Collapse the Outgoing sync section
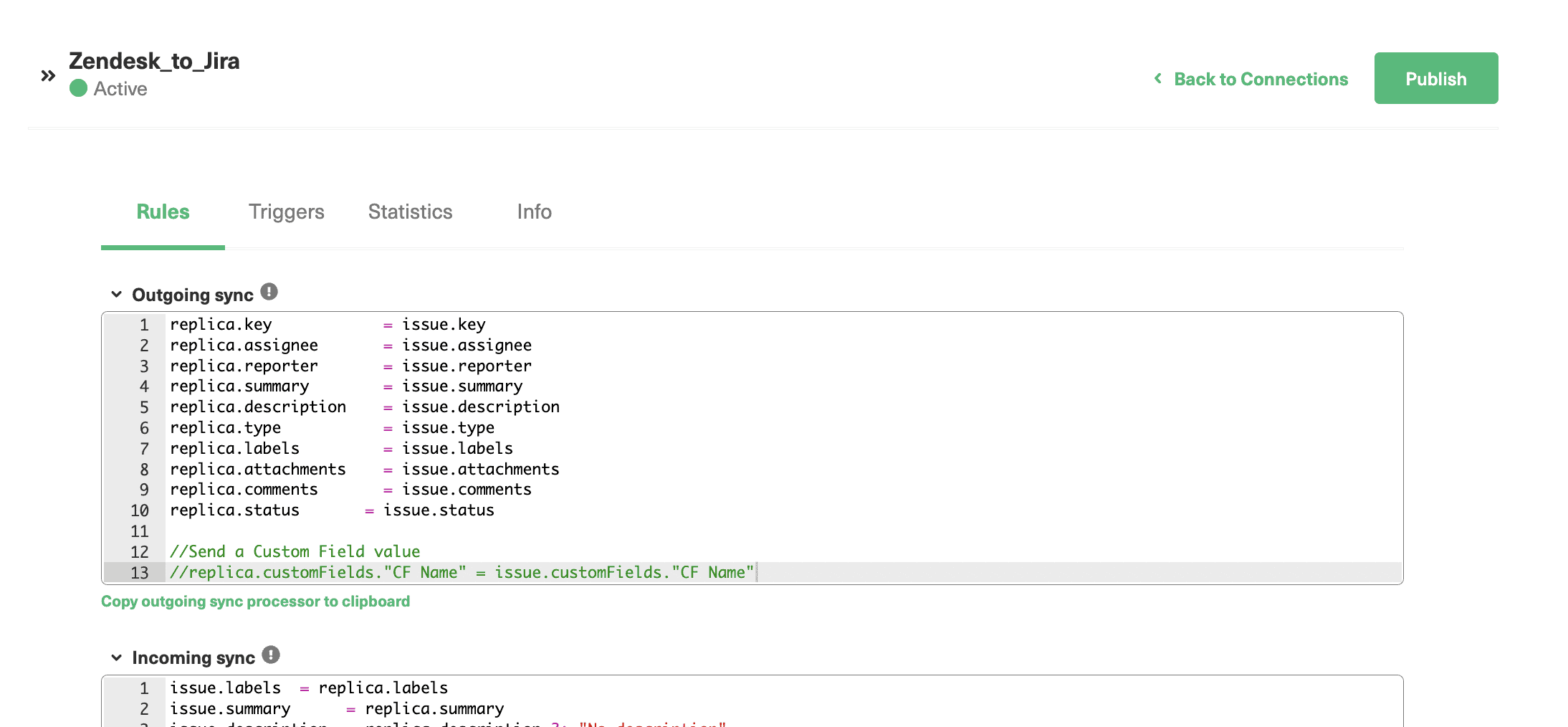1568x727 pixels. [116, 294]
